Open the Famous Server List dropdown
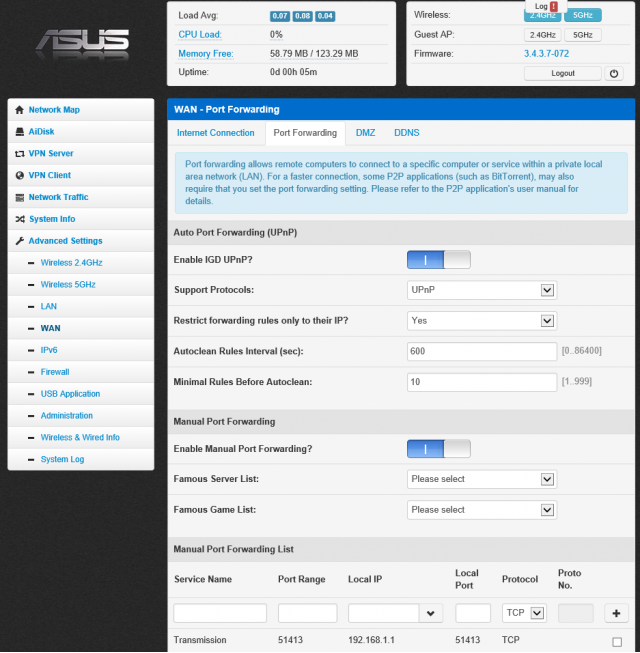Viewport: 640px width, 653px height. coord(482,479)
